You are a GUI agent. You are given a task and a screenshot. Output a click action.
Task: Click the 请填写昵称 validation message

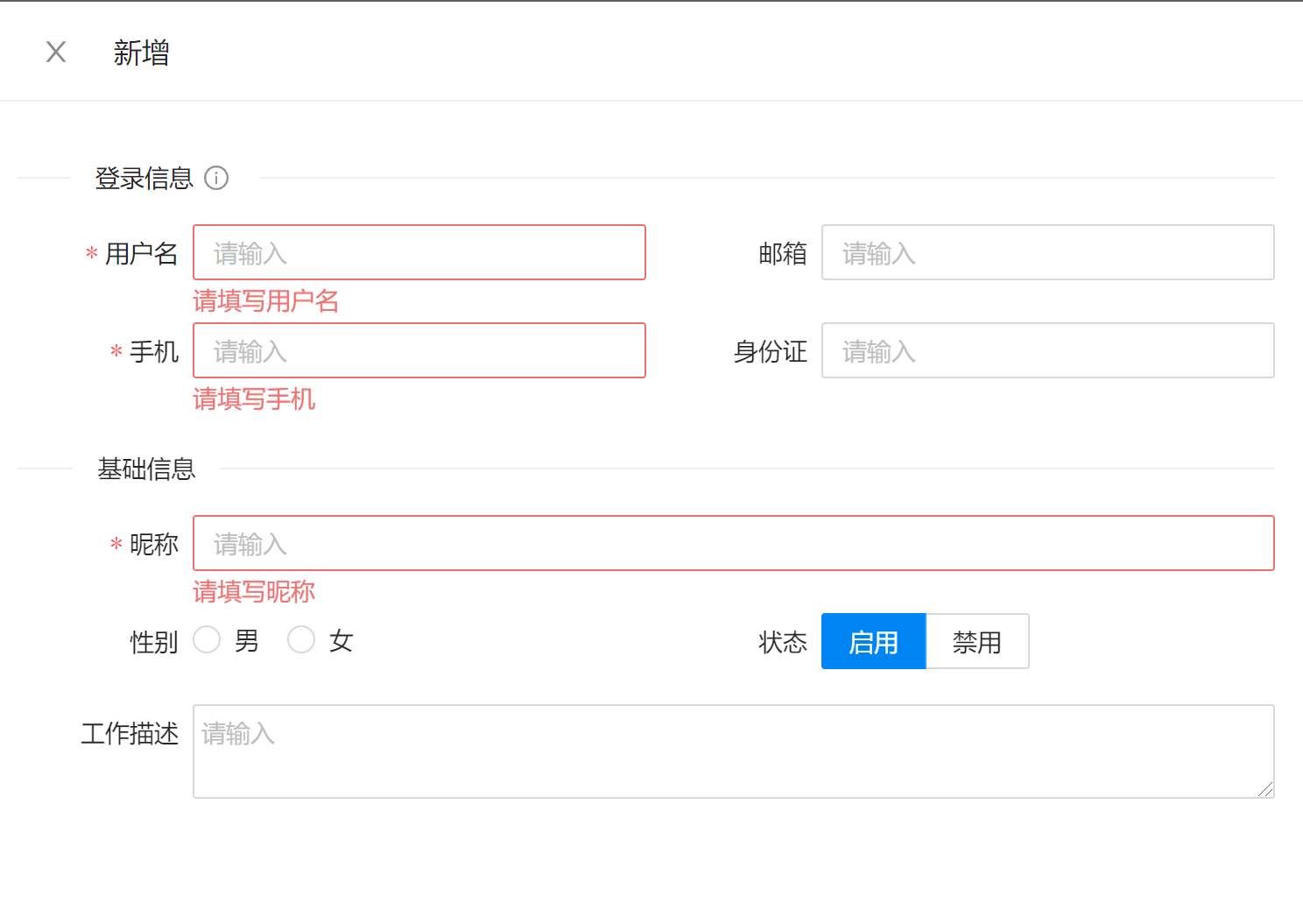click(x=254, y=592)
